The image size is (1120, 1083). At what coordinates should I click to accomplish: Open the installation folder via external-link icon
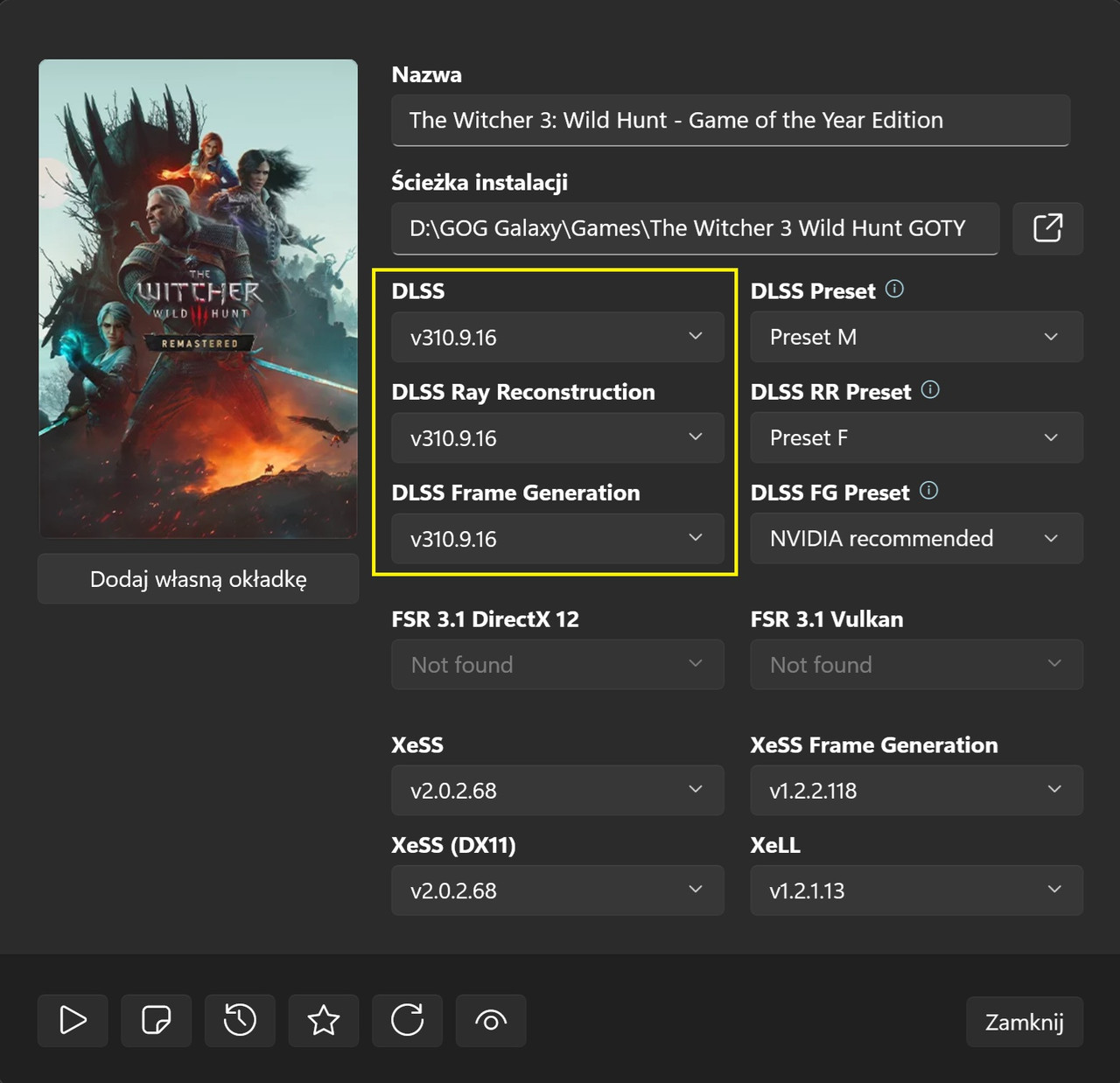pos(1047,228)
